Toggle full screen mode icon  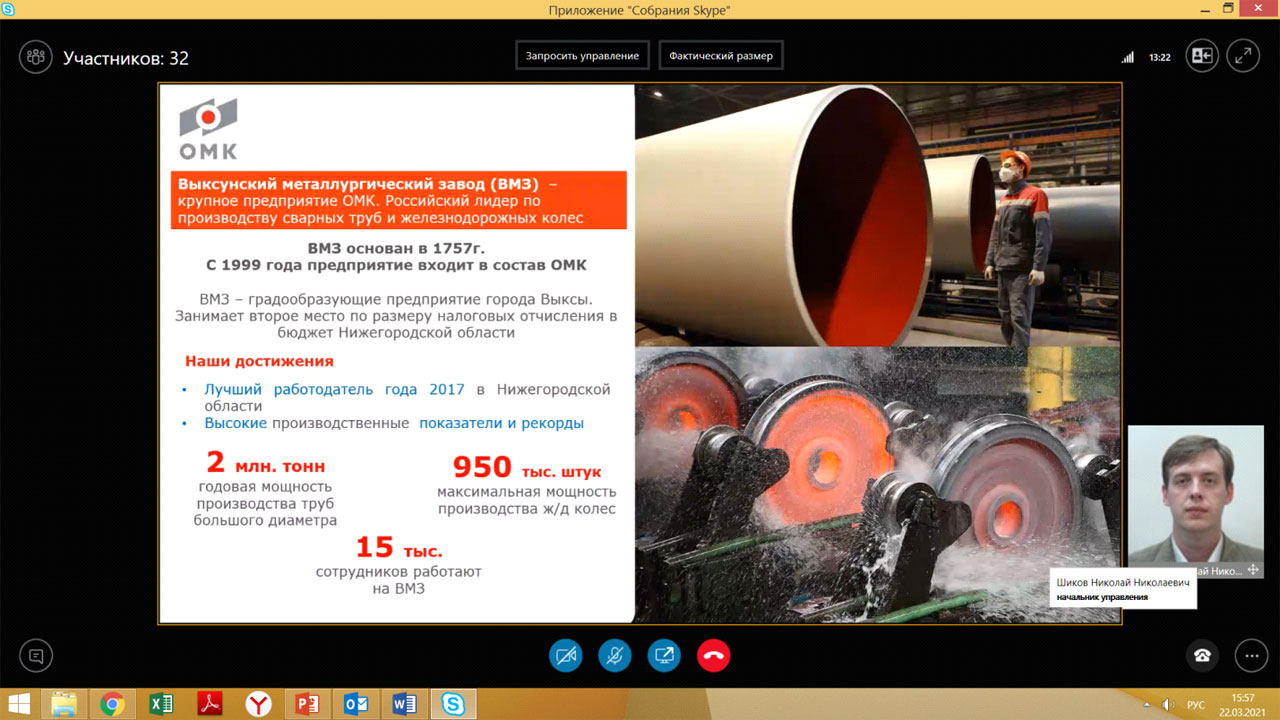click(1243, 56)
